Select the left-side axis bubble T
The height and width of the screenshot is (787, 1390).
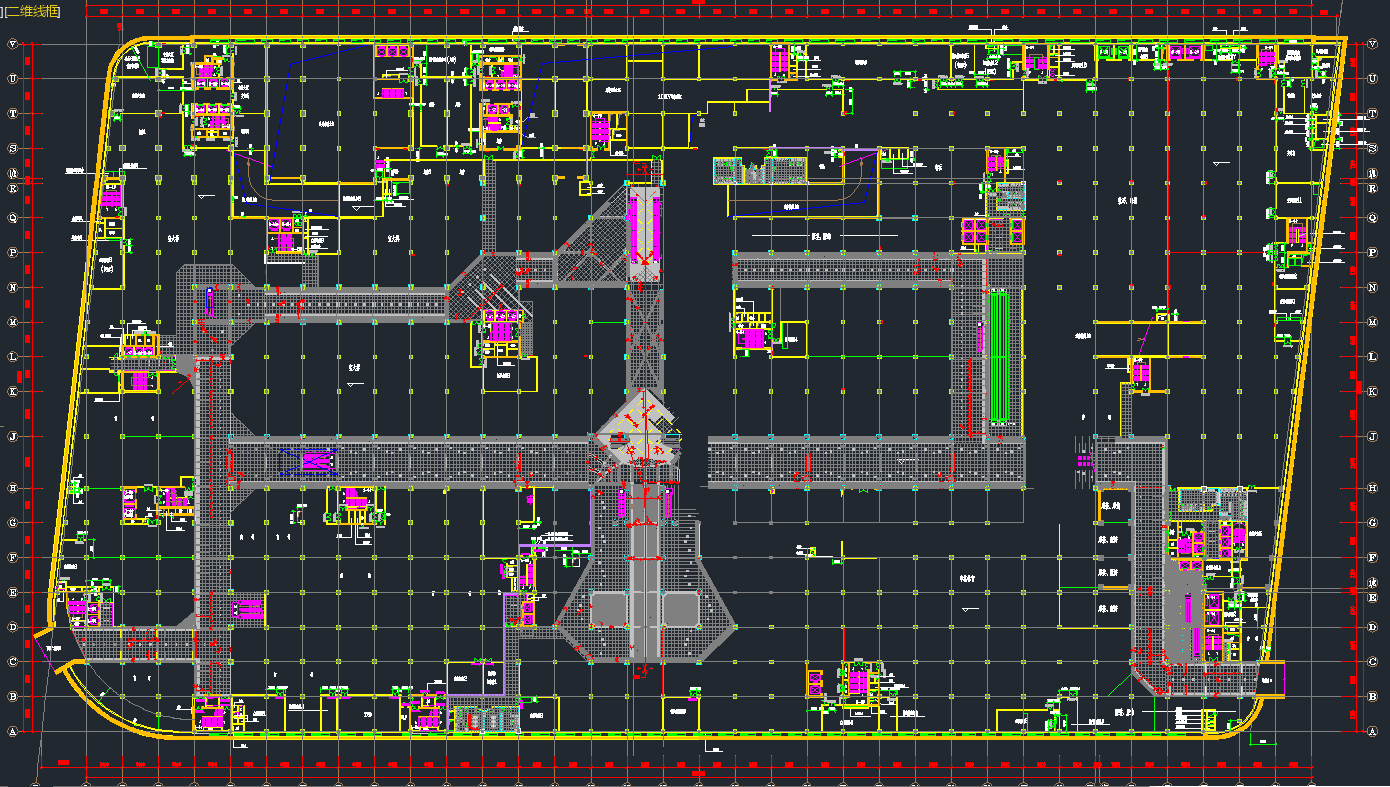point(14,113)
